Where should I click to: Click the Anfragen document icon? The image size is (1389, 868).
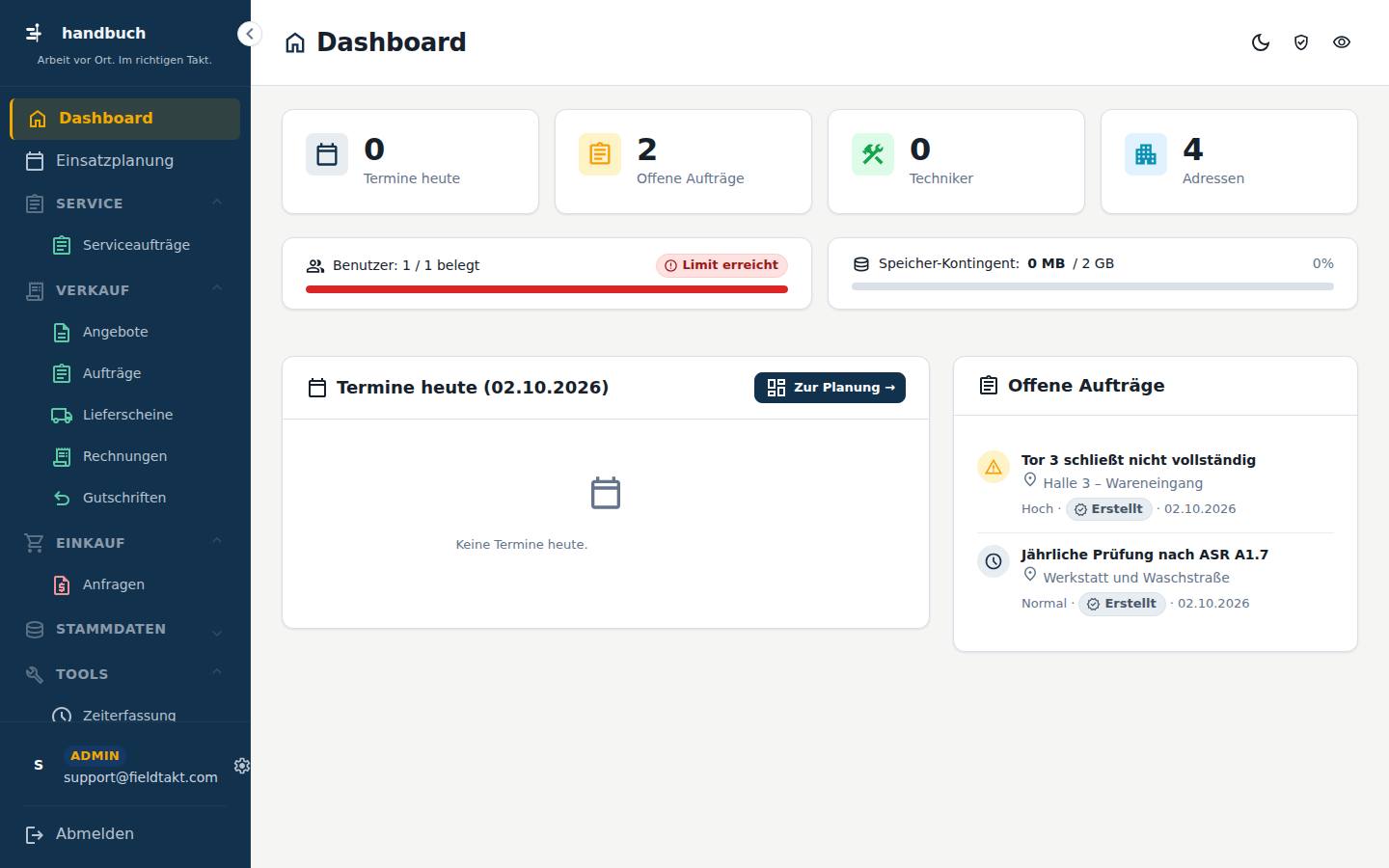point(62,584)
